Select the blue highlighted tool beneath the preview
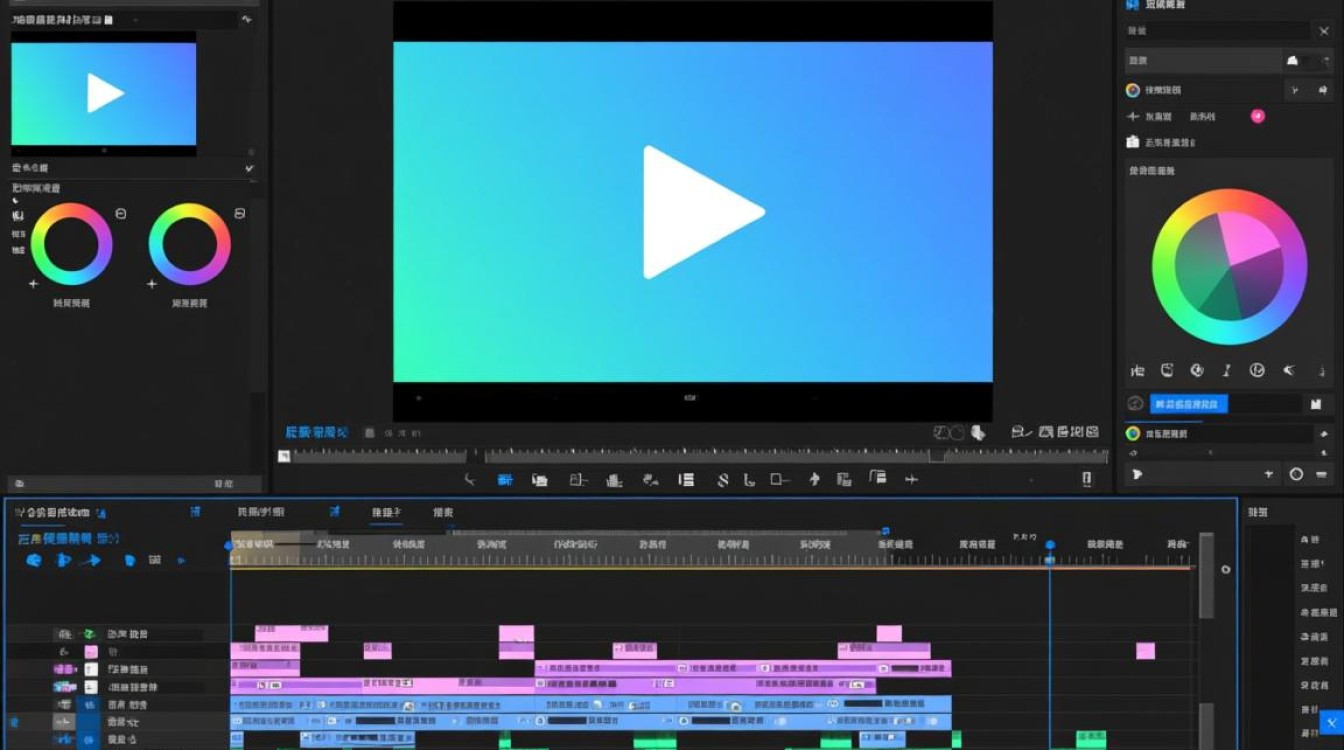The image size is (1344, 750). coord(505,480)
